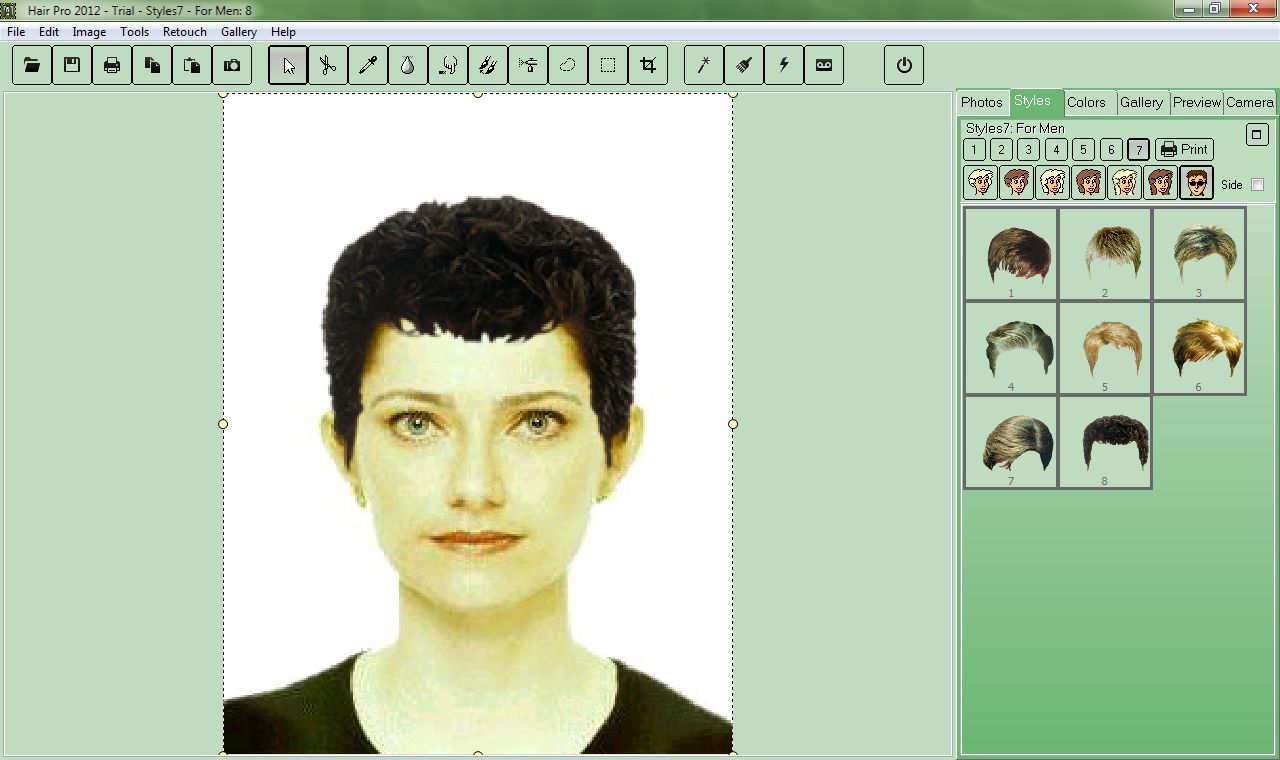Screen dimensions: 1280x760
Task: Choose the short blonde woman face category
Action: pos(981,183)
